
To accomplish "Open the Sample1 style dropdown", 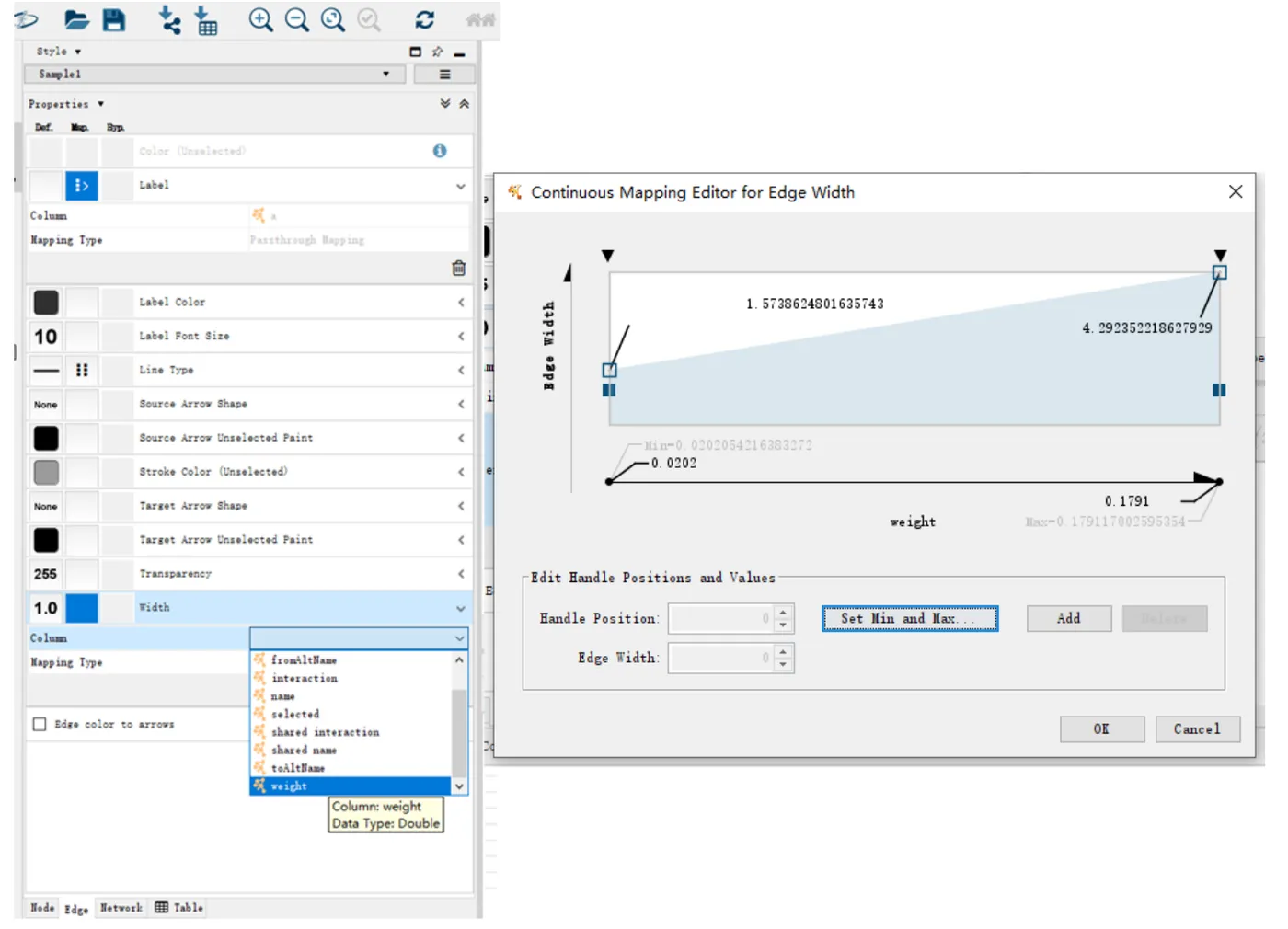I will tap(215, 75).
